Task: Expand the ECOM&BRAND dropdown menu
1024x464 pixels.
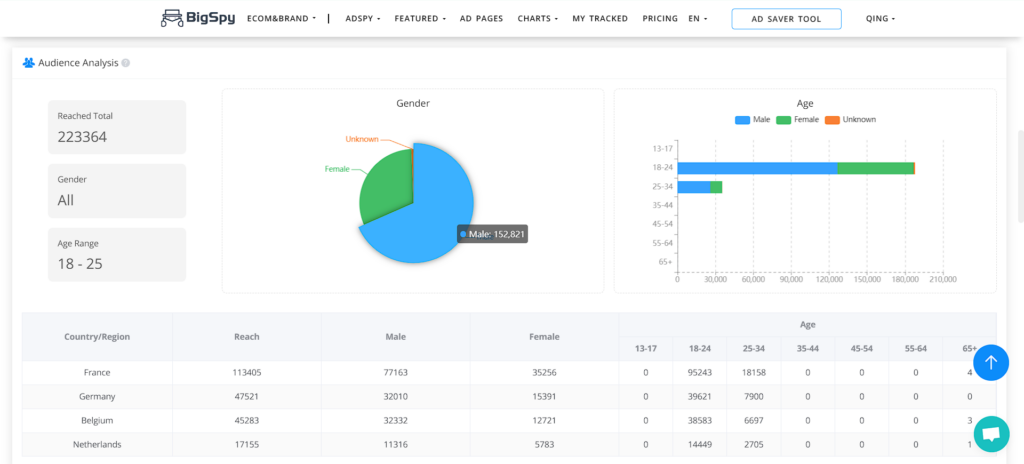Action: pos(281,18)
